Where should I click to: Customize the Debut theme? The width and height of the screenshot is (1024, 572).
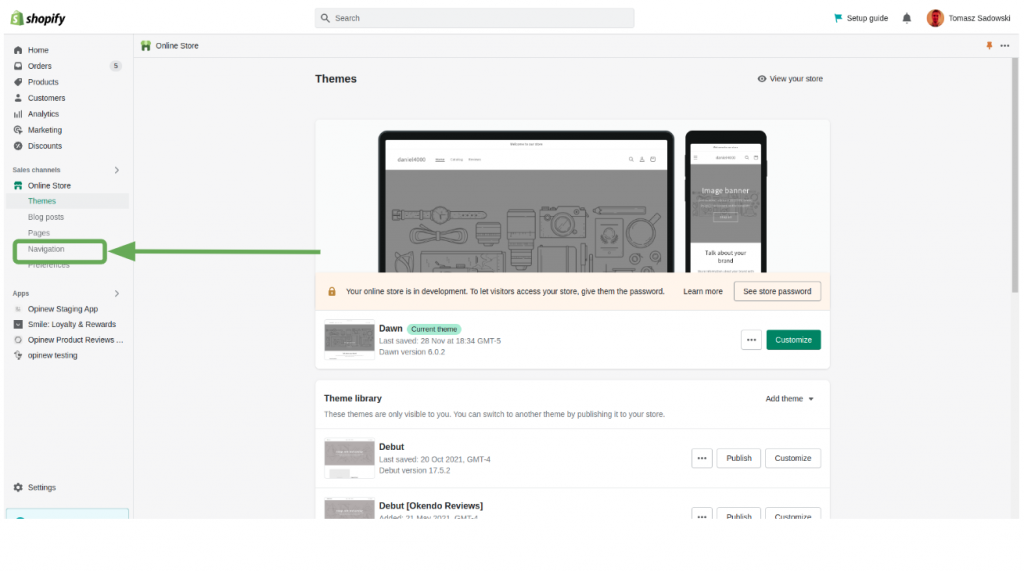pos(793,458)
